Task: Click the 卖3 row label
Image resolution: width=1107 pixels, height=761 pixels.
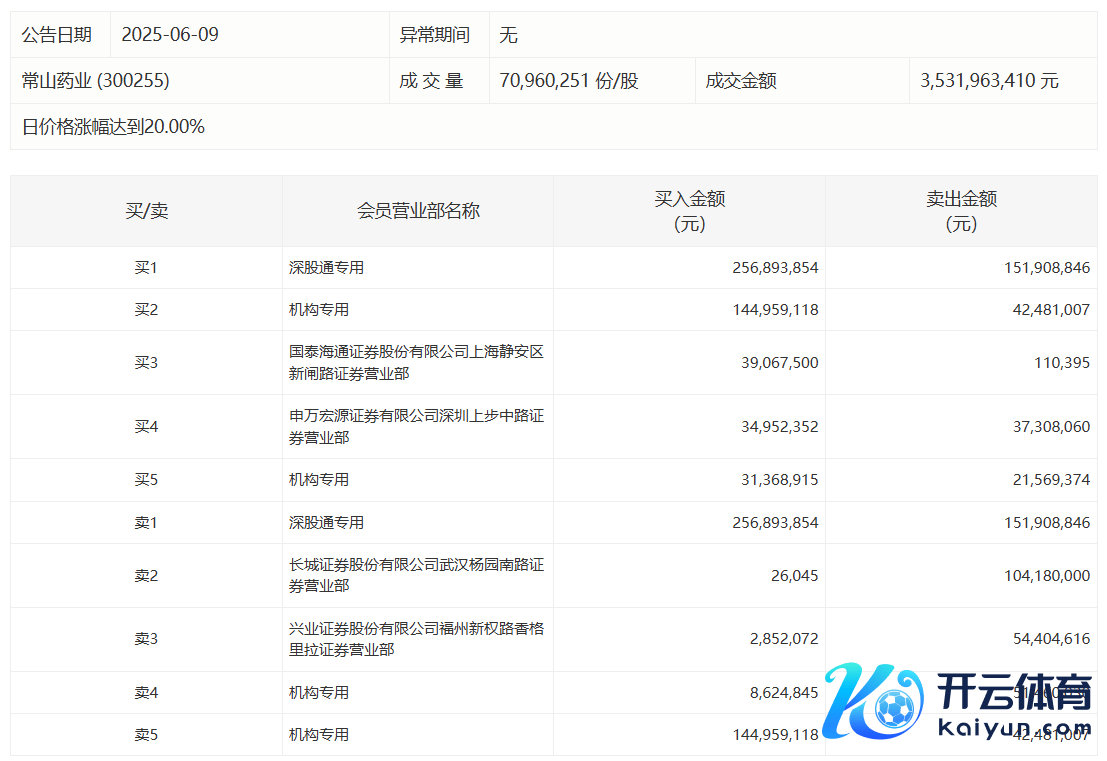Action: click(x=146, y=639)
